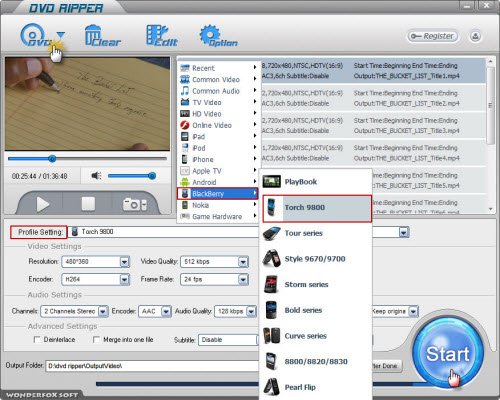The image size is (500, 400).
Task: Select Nokia in profile menu
Action: pyautogui.click(x=219, y=205)
